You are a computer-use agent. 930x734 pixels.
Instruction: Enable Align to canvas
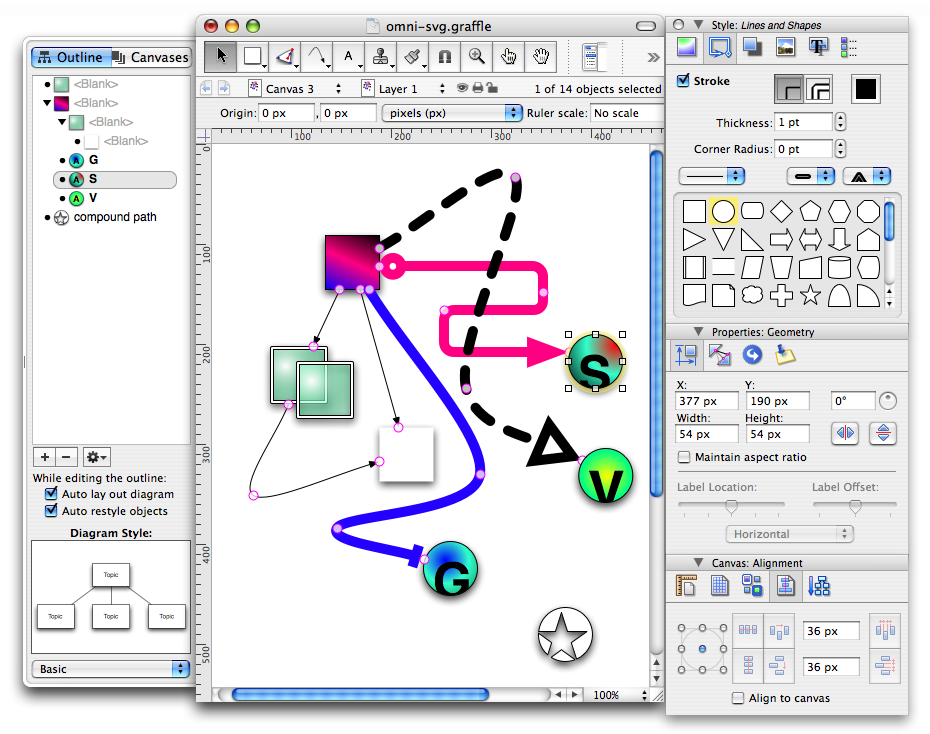(x=738, y=698)
